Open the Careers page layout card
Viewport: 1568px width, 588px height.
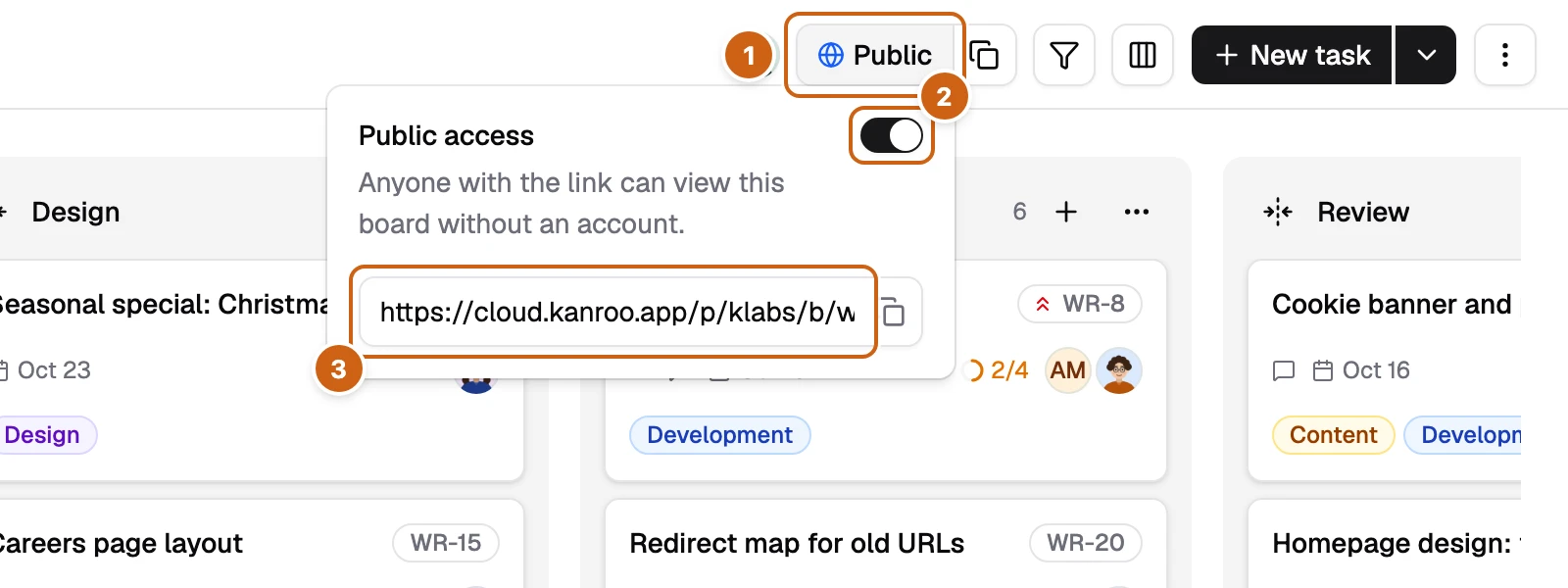[x=122, y=543]
